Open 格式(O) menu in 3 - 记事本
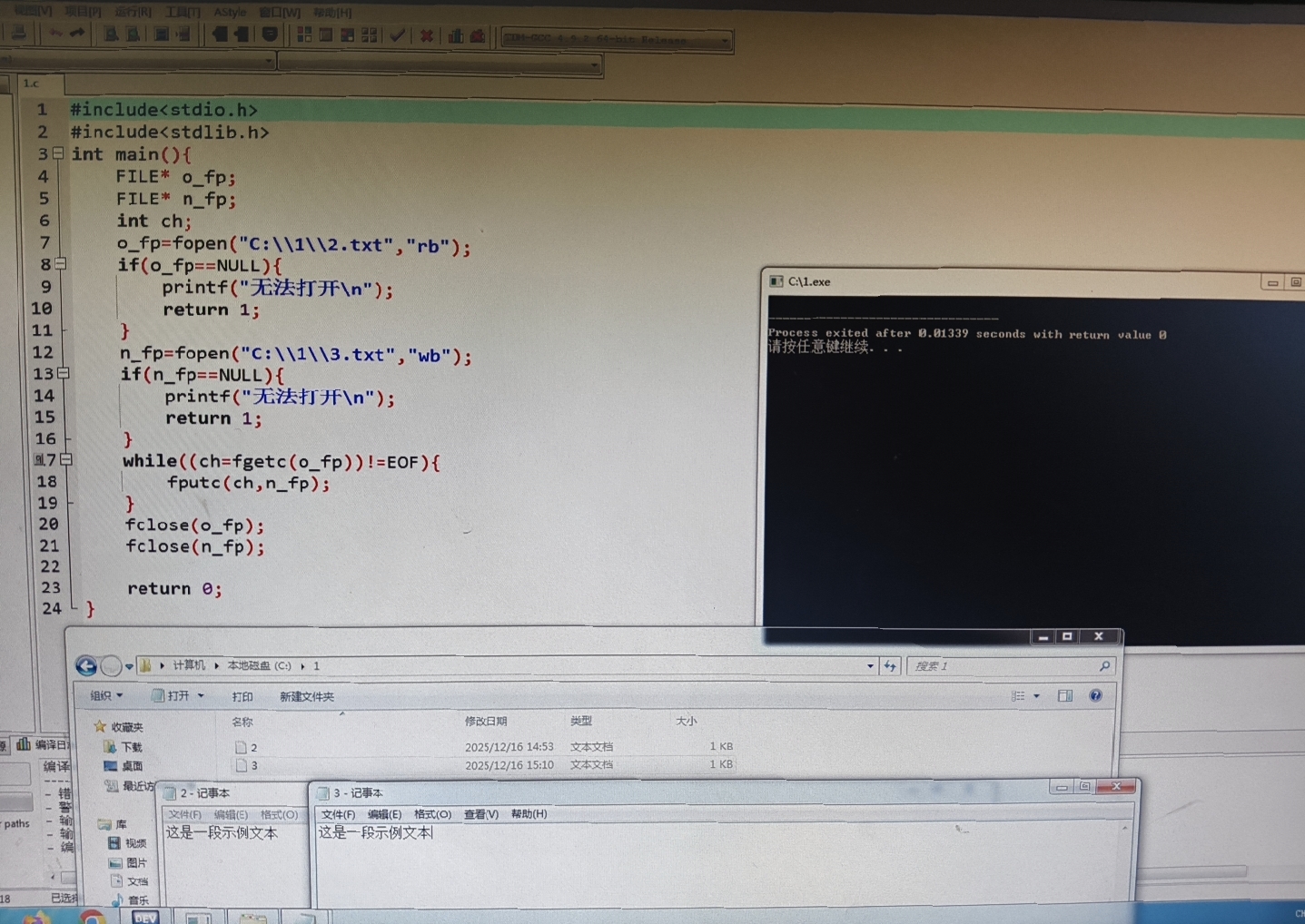The image size is (1305, 924). pyautogui.click(x=432, y=814)
